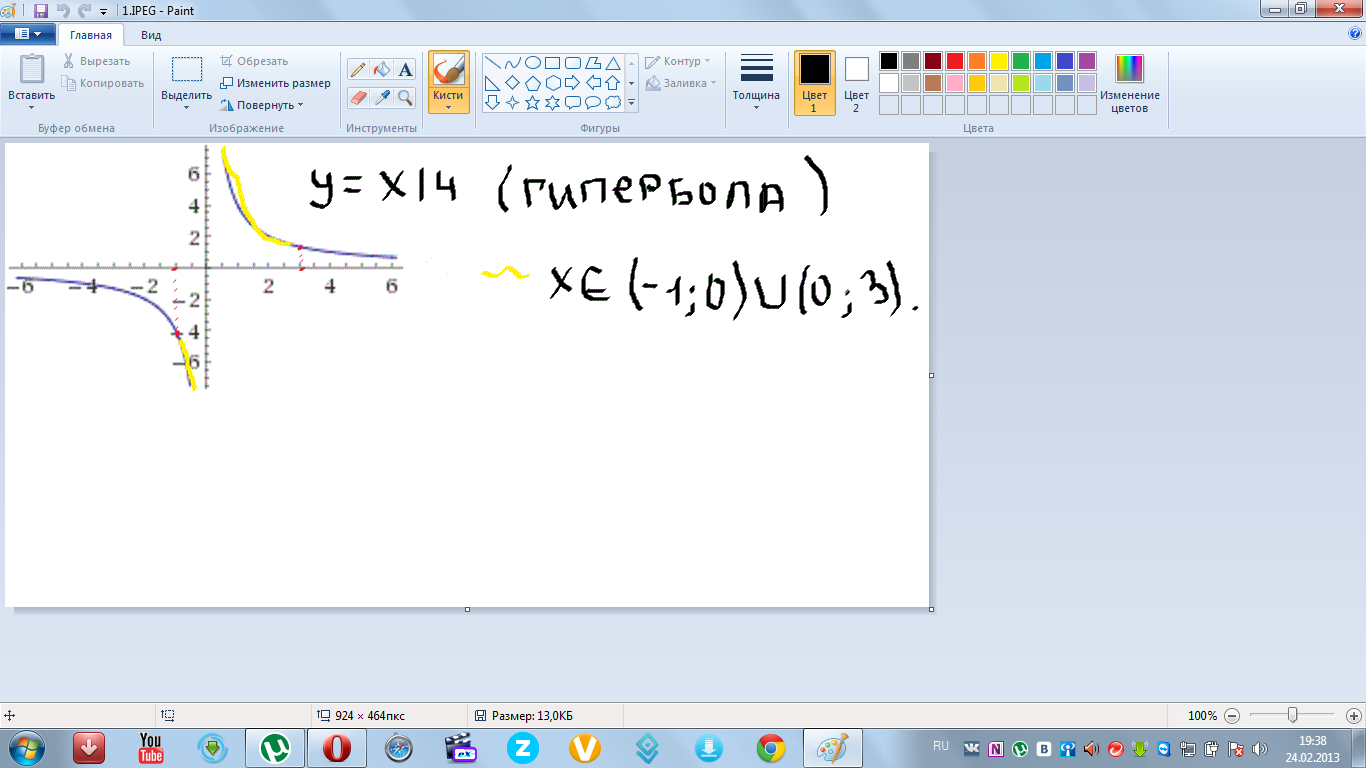This screenshot has width=1366, height=768.
Task: Click the zoom slider handle
Action: click(x=1293, y=715)
